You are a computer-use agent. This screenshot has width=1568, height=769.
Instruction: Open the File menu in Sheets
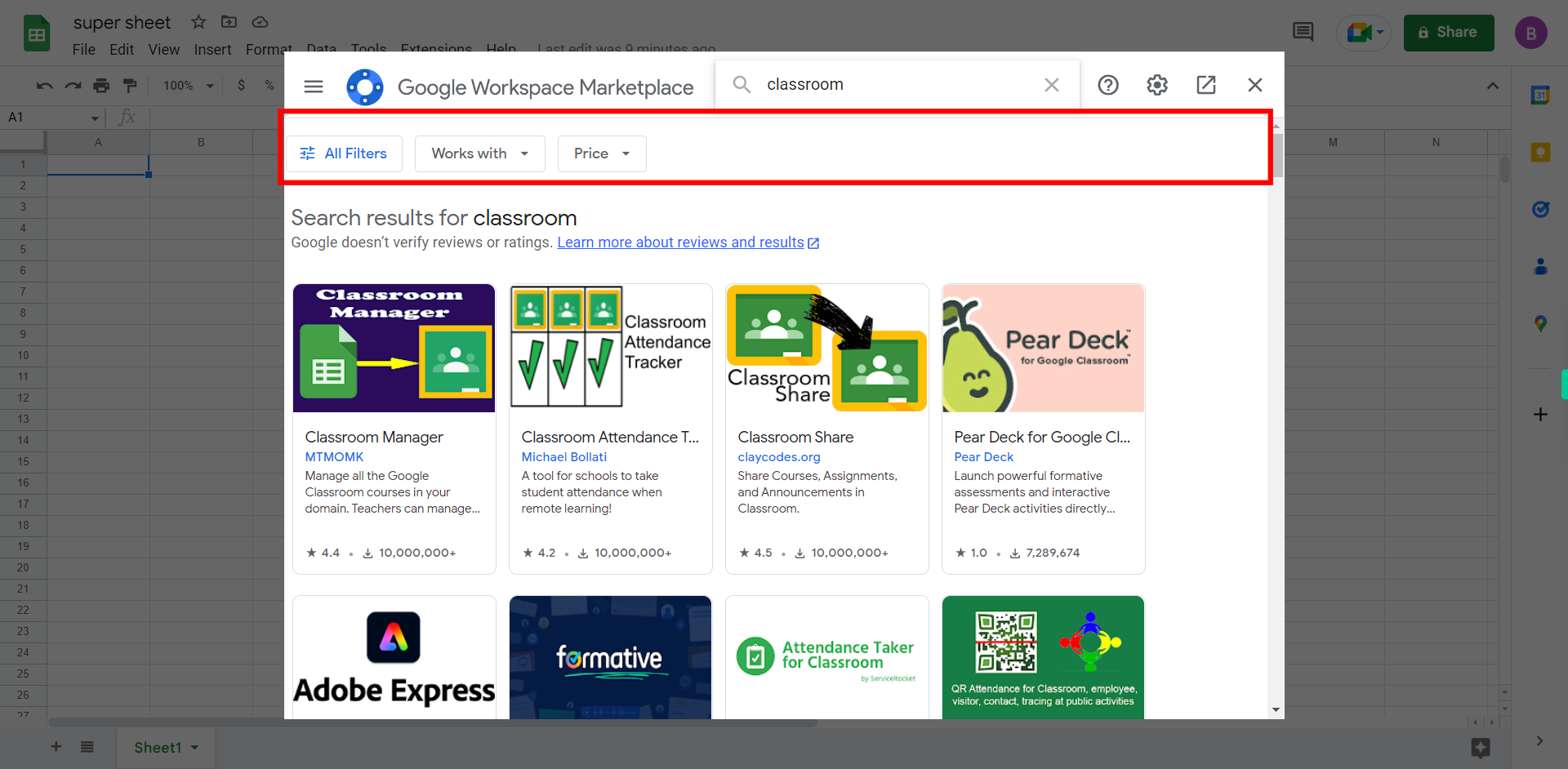click(84, 50)
